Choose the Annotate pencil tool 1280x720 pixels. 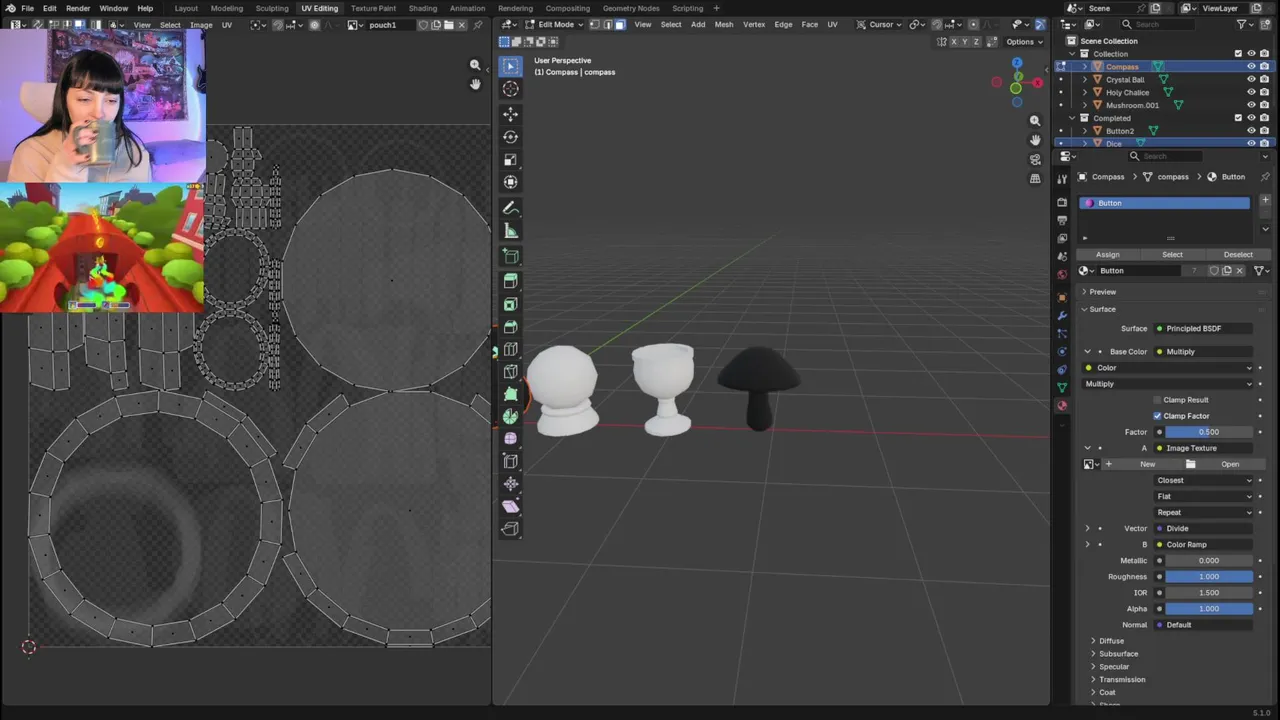(x=510, y=208)
